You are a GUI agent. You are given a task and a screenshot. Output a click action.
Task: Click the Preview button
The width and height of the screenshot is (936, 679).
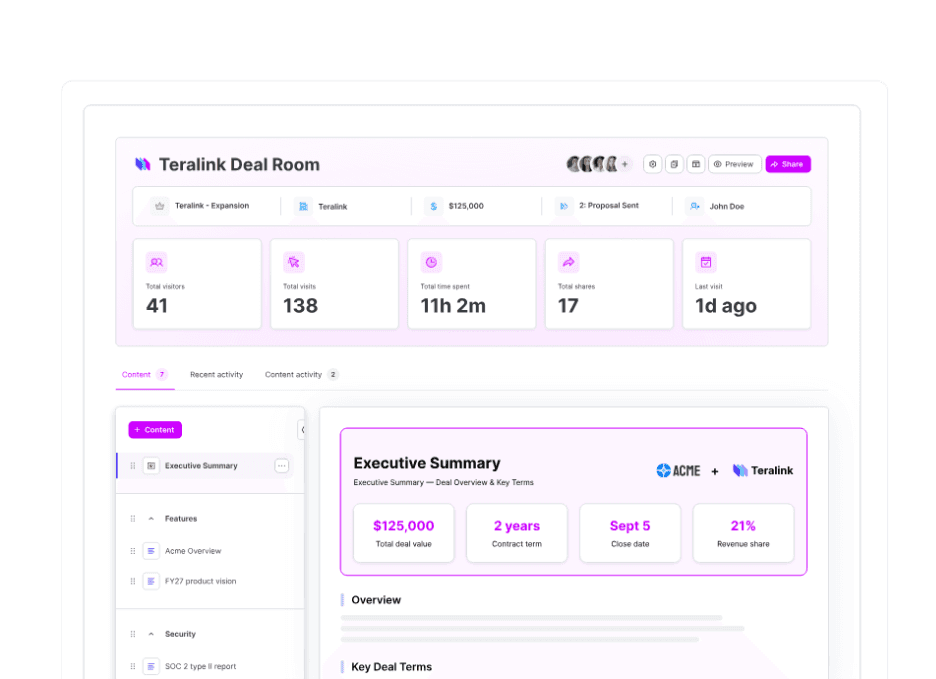(x=734, y=164)
